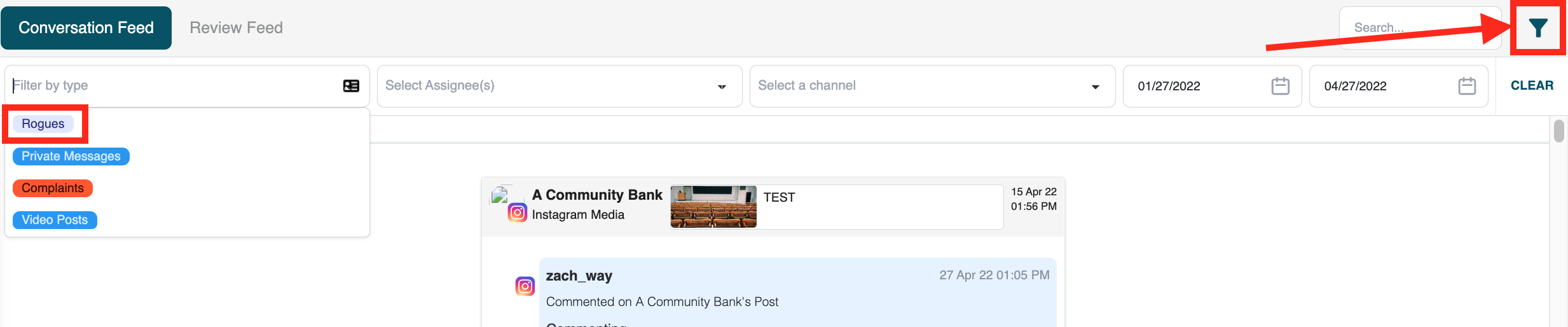Click into the Search box
The width and height of the screenshot is (1568, 327).
(x=1418, y=28)
